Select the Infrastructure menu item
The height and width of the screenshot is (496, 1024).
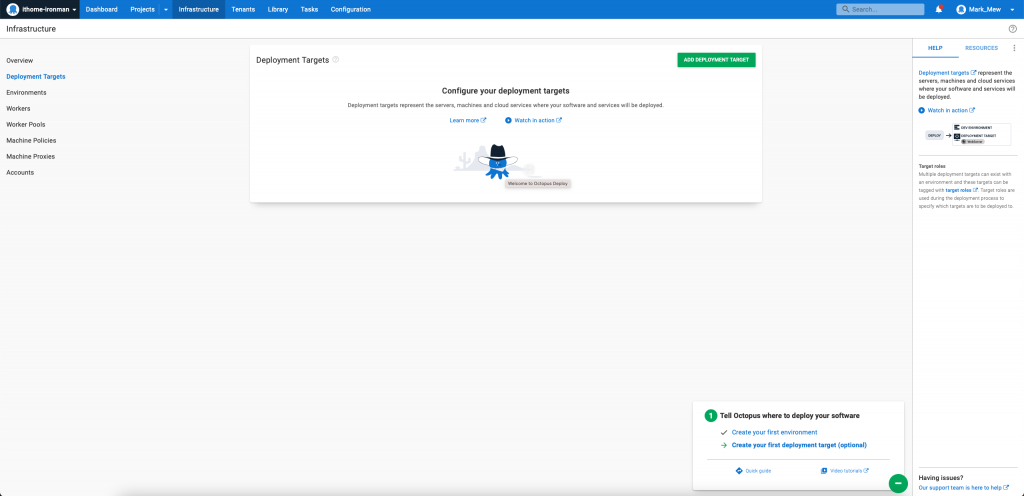coord(199,9)
